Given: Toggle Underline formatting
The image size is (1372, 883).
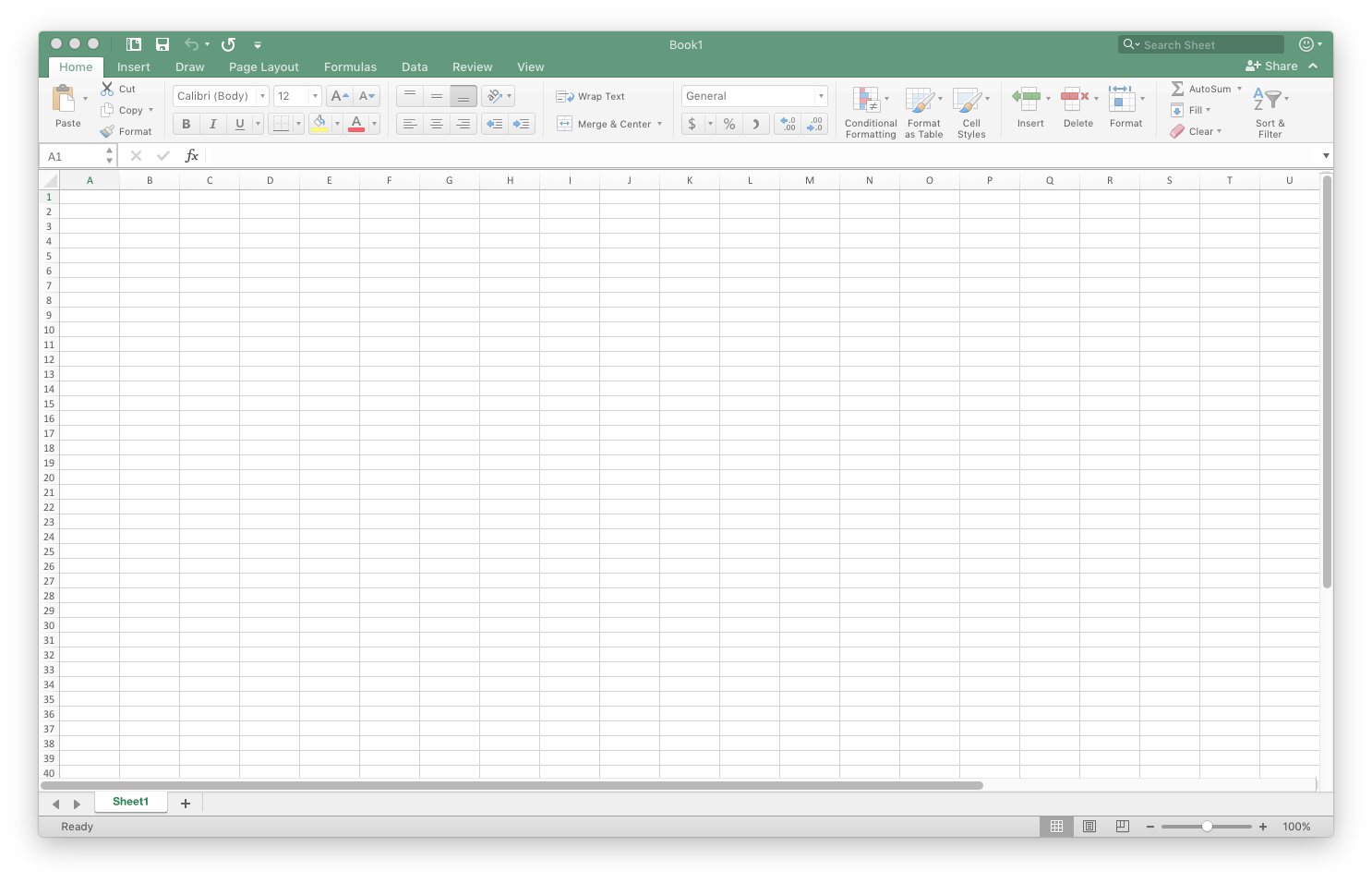Looking at the screenshot, I should (x=240, y=124).
